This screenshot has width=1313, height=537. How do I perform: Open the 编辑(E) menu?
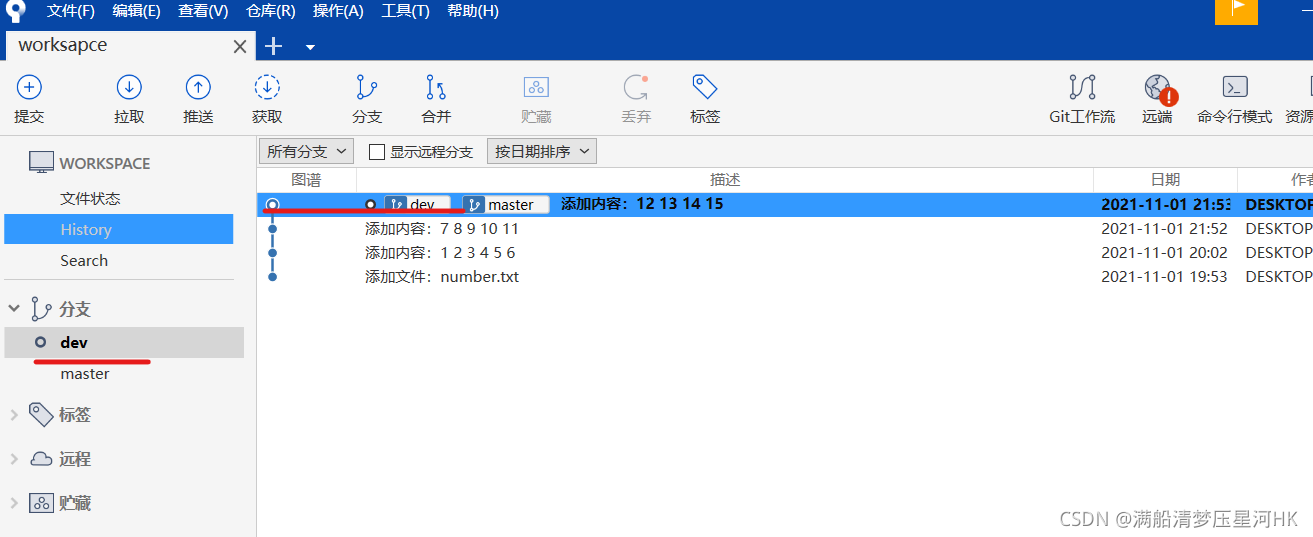[x=136, y=11]
